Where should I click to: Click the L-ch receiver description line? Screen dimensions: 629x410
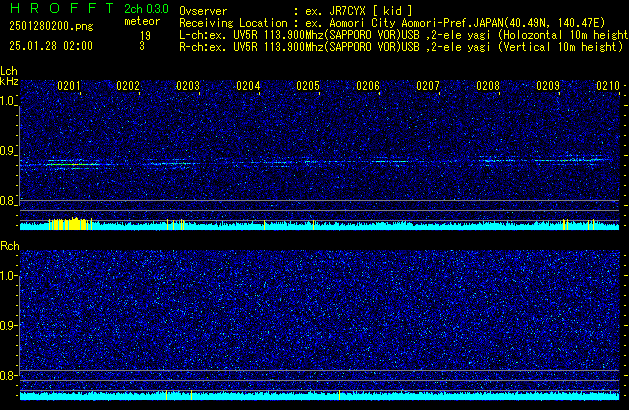coord(404,35)
